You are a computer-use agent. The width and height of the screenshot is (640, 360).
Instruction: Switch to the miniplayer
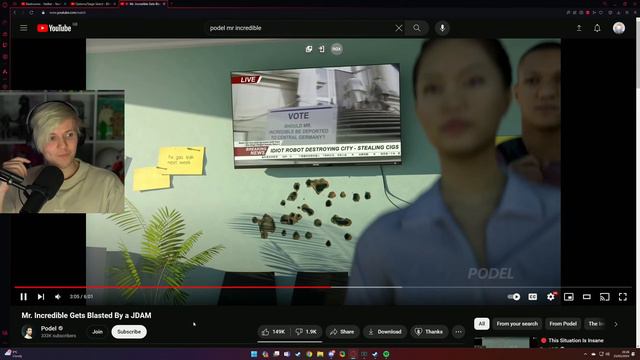tap(569, 297)
